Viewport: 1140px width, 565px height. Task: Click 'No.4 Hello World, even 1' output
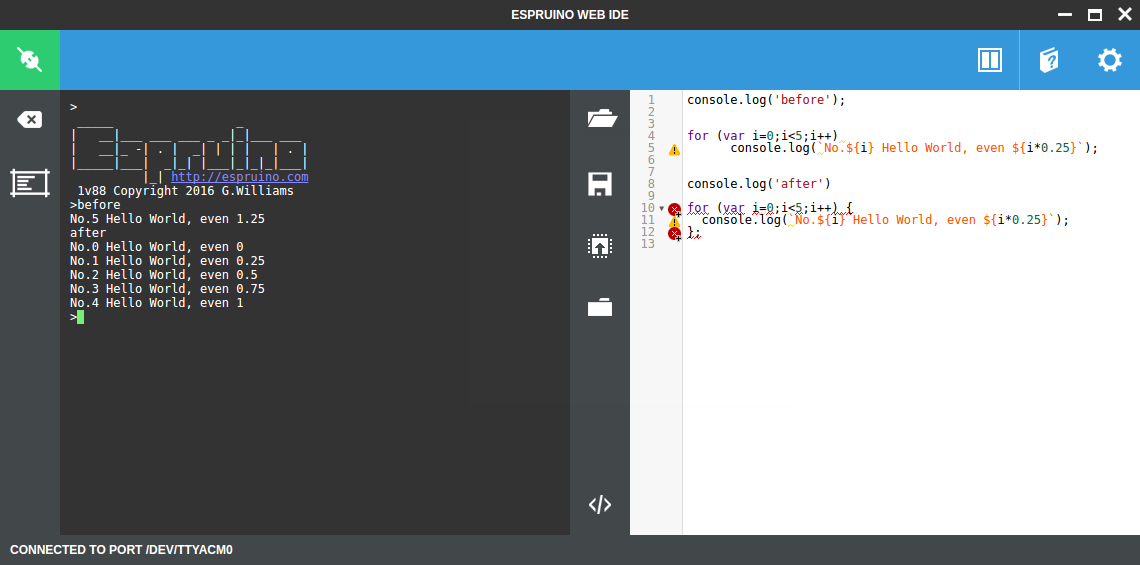pos(156,302)
